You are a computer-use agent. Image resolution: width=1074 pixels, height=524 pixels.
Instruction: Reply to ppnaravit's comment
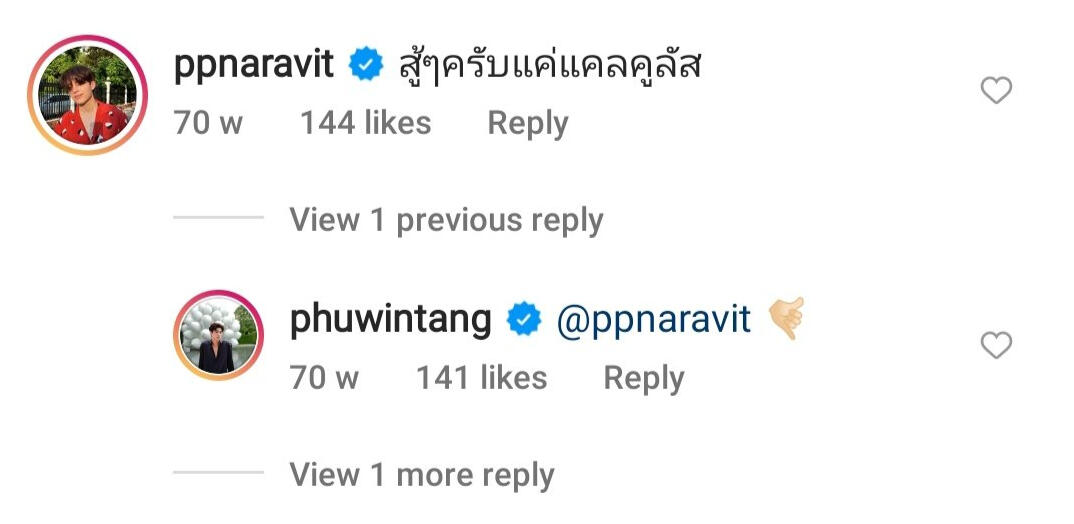[x=527, y=124]
